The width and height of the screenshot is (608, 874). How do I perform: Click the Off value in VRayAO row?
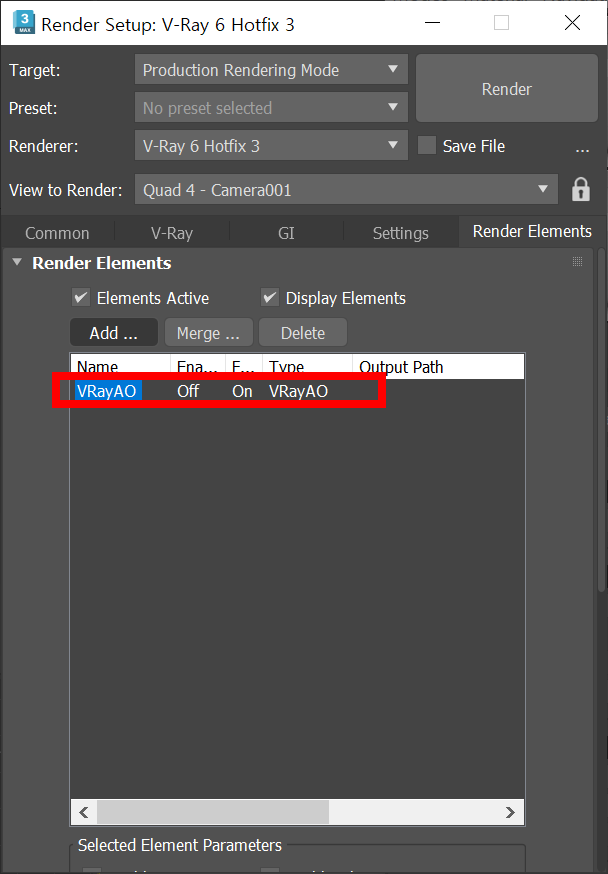tap(188, 391)
